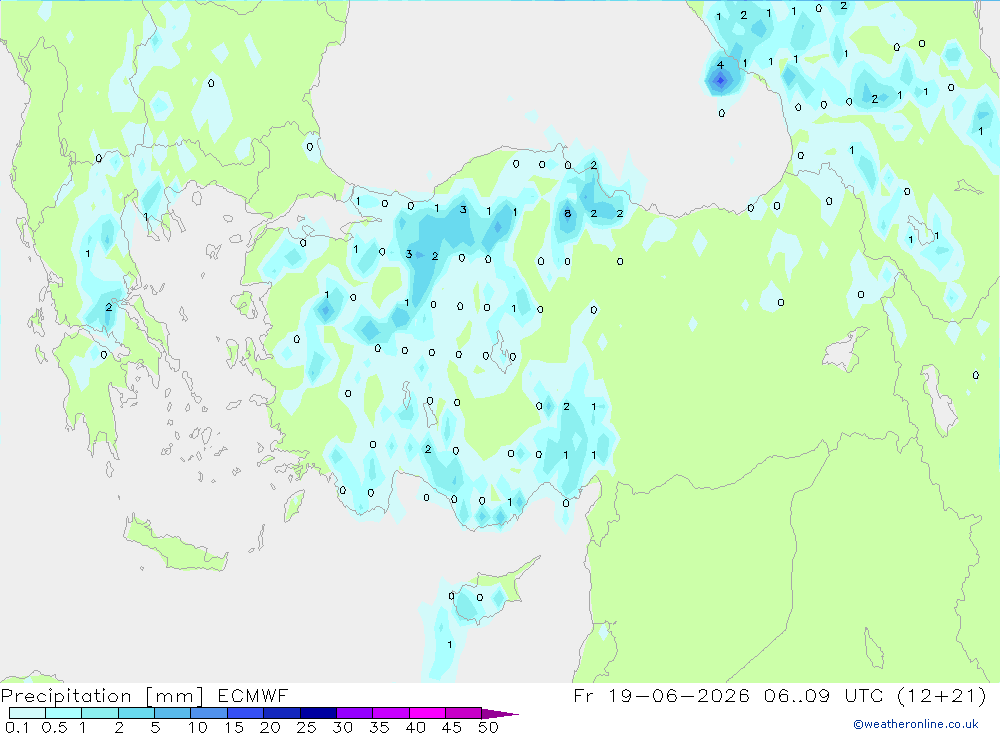
Task: Click the 20–25 mm legend color box
Action: [282, 713]
